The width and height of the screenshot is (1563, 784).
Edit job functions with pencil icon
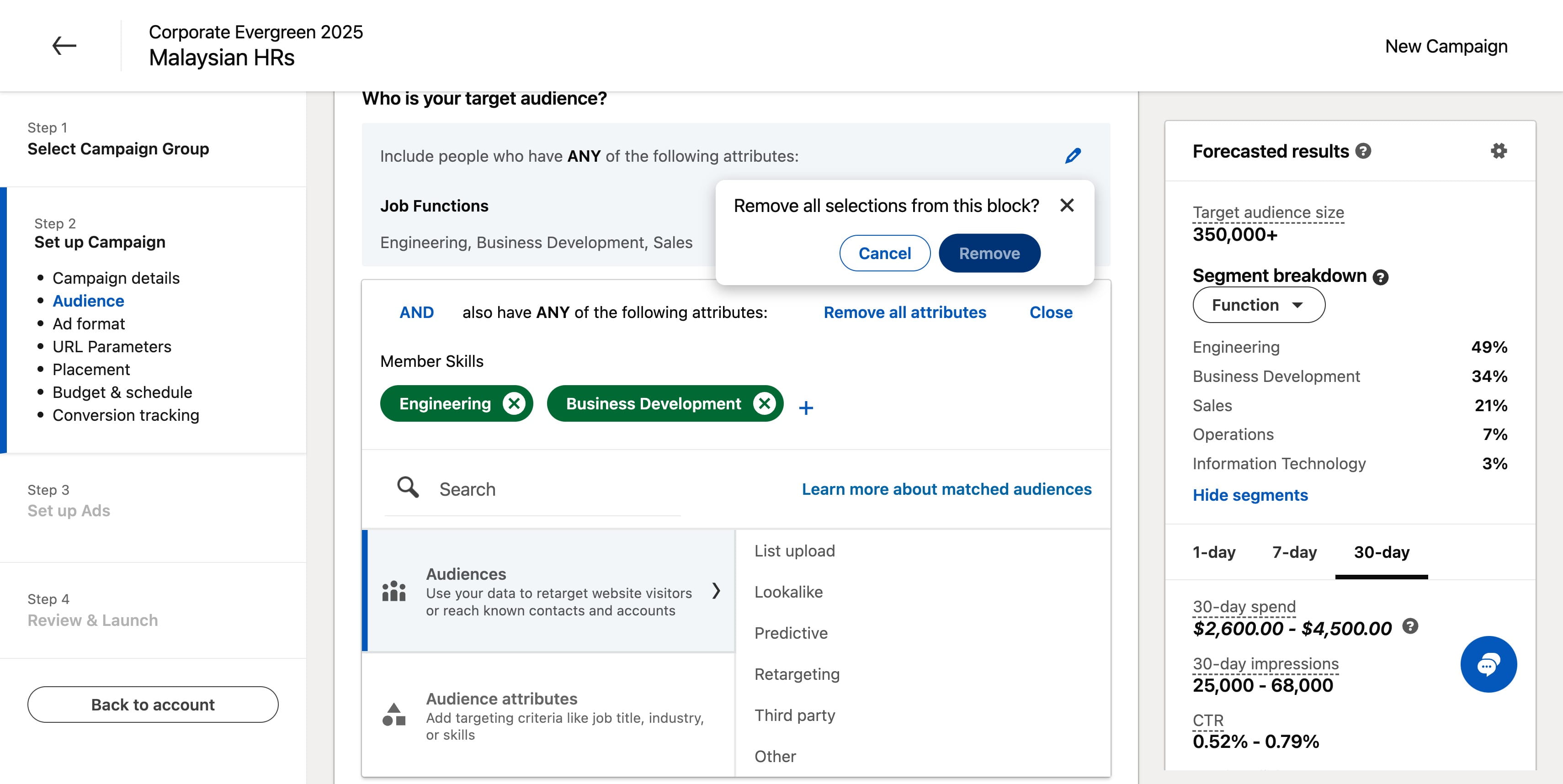(1073, 156)
